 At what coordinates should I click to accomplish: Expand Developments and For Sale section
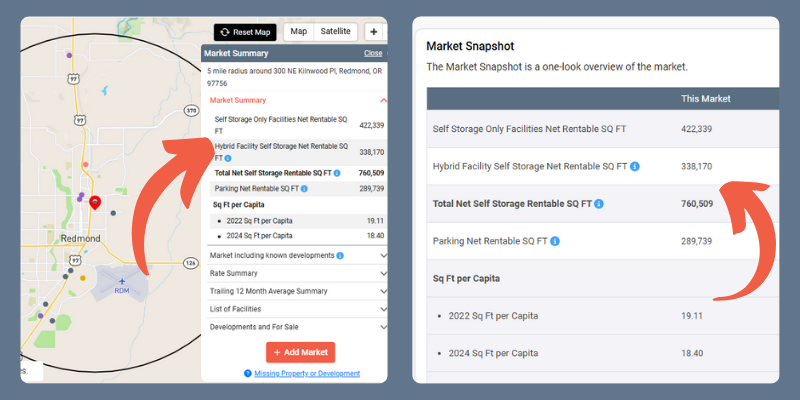coord(383,327)
